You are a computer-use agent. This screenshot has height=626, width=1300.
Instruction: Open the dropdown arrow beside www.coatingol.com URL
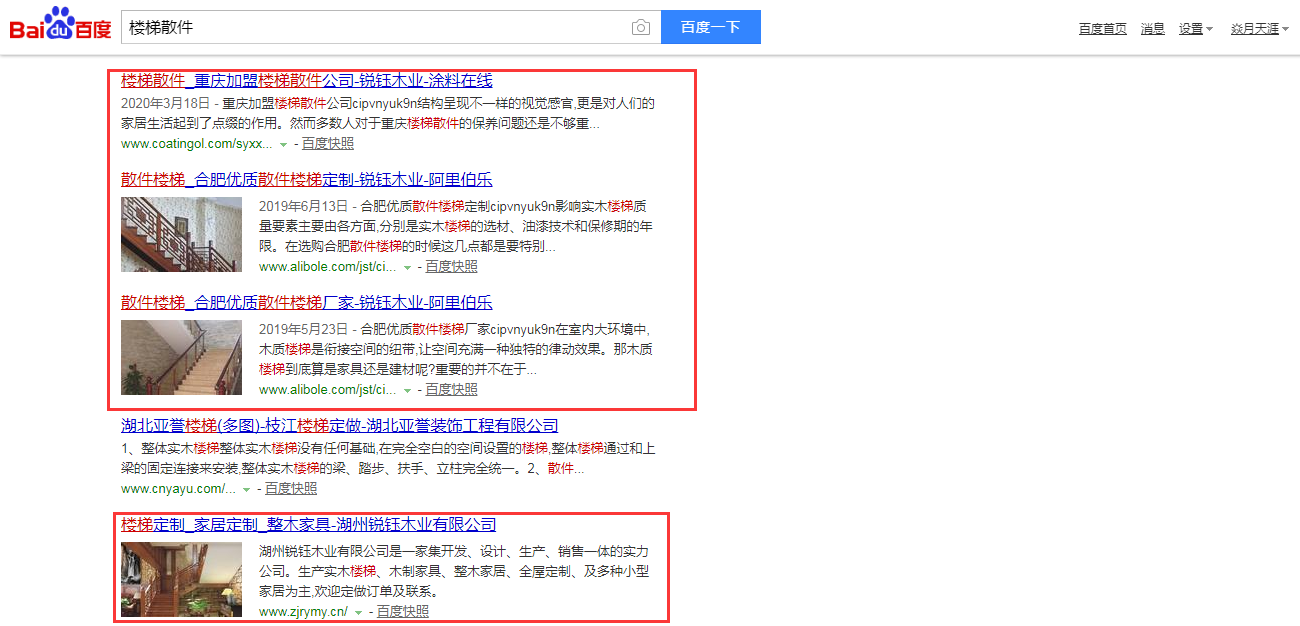(284, 143)
